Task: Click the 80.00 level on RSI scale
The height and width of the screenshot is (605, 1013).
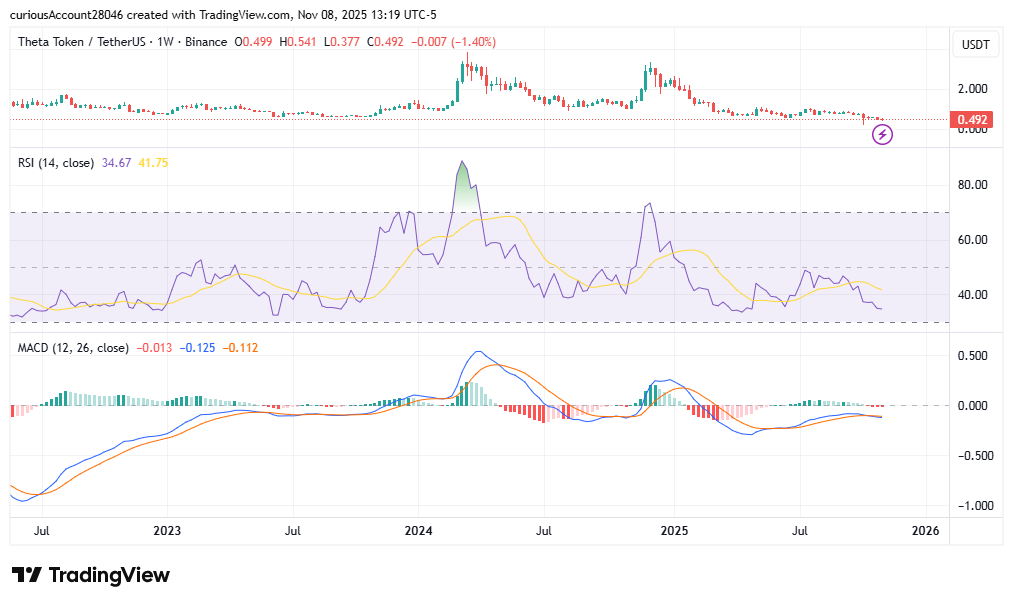Action: pos(973,185)
